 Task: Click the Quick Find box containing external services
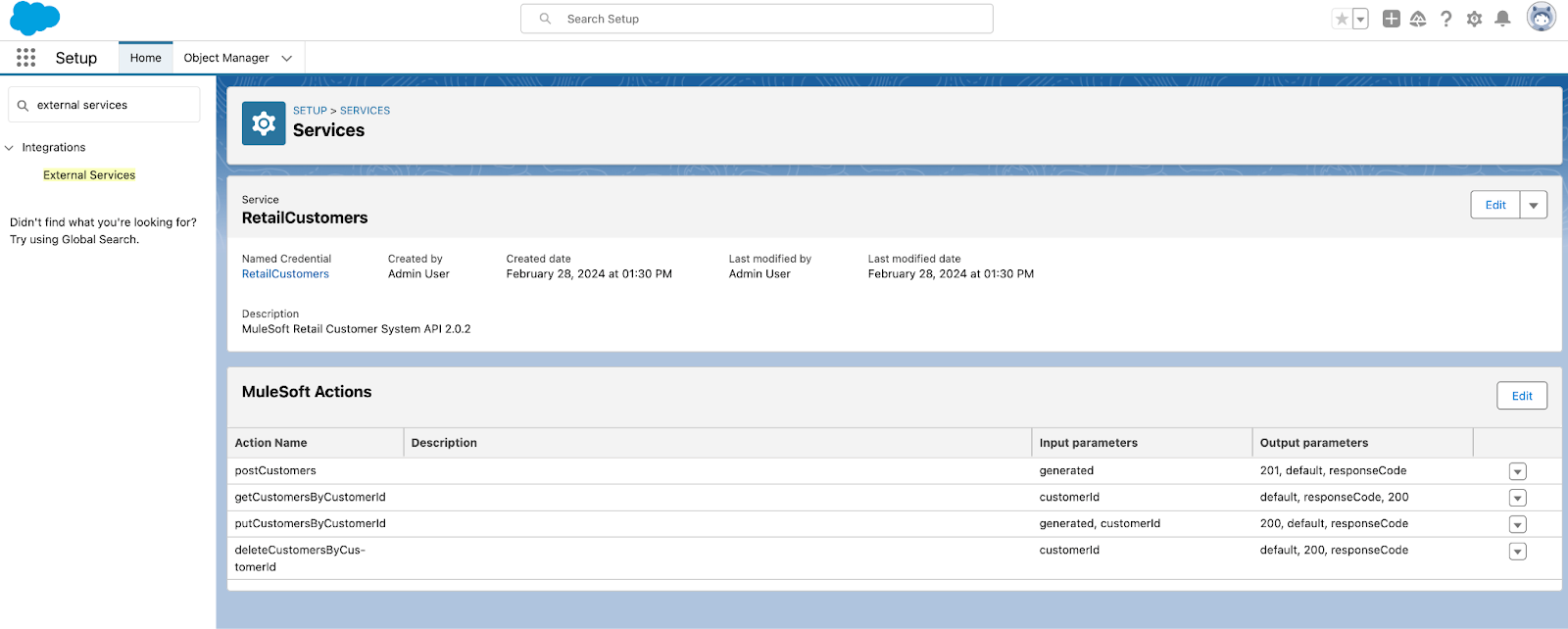pyautogui.click(x=104, y=105)
